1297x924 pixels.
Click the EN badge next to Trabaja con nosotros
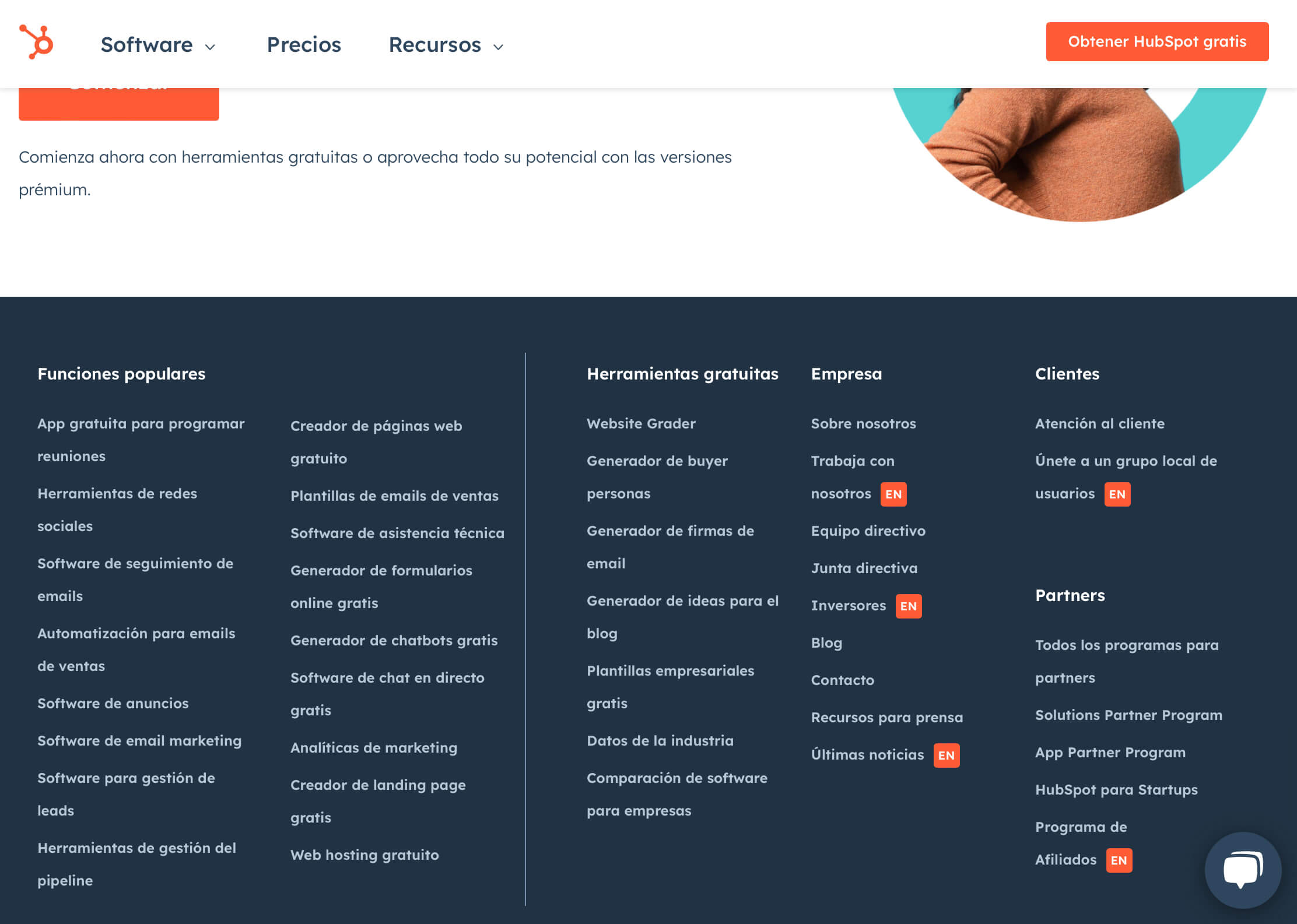tap(892, 493)
